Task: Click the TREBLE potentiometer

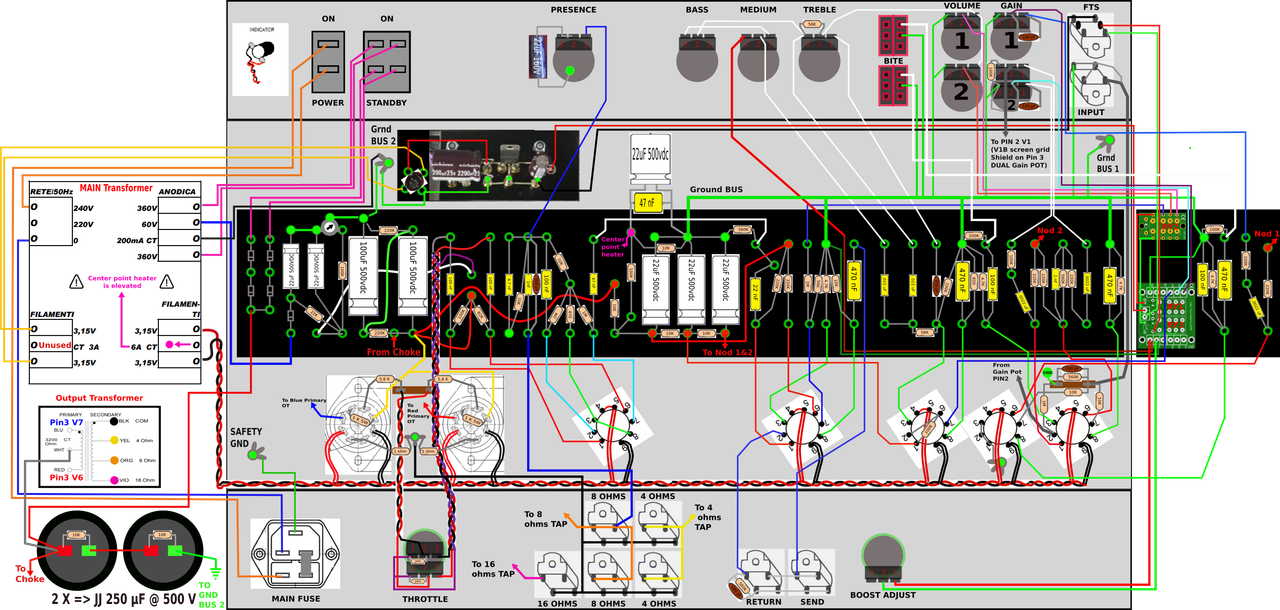Action: point(820,58)
